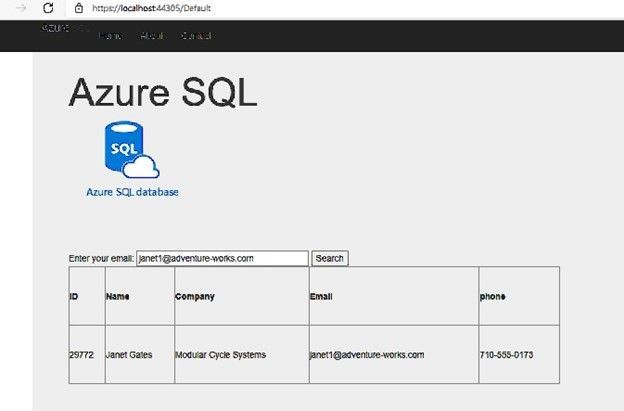Go to the Home nav item
The image size is (624, 411).
110,36
